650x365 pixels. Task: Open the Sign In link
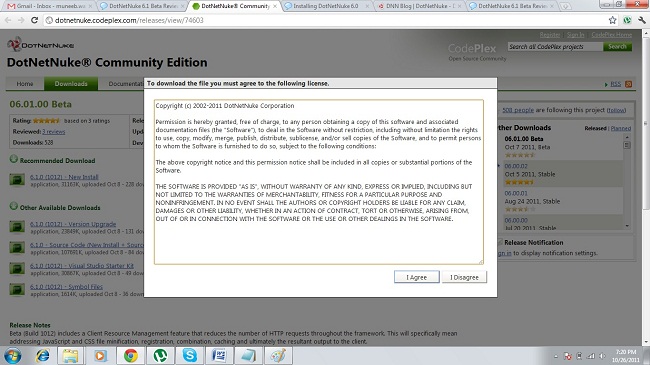[x=575, y=35]
